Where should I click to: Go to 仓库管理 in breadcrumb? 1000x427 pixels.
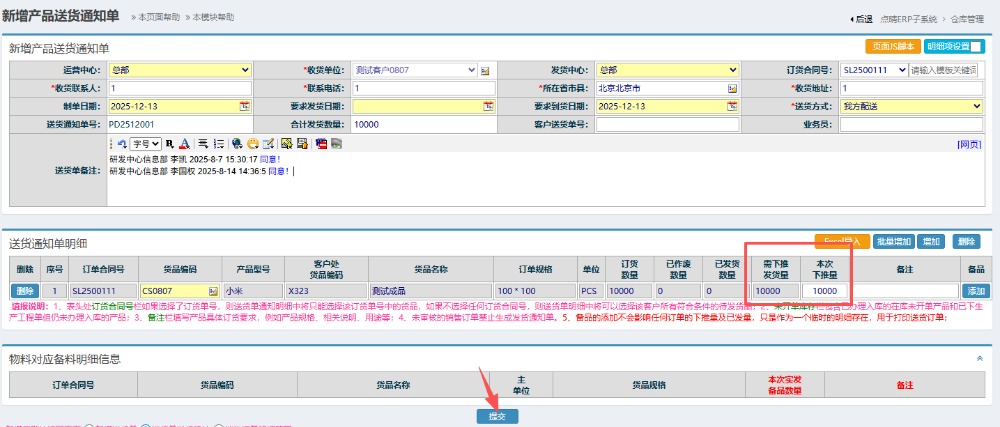pyautogui.click(x=968, y=19)
